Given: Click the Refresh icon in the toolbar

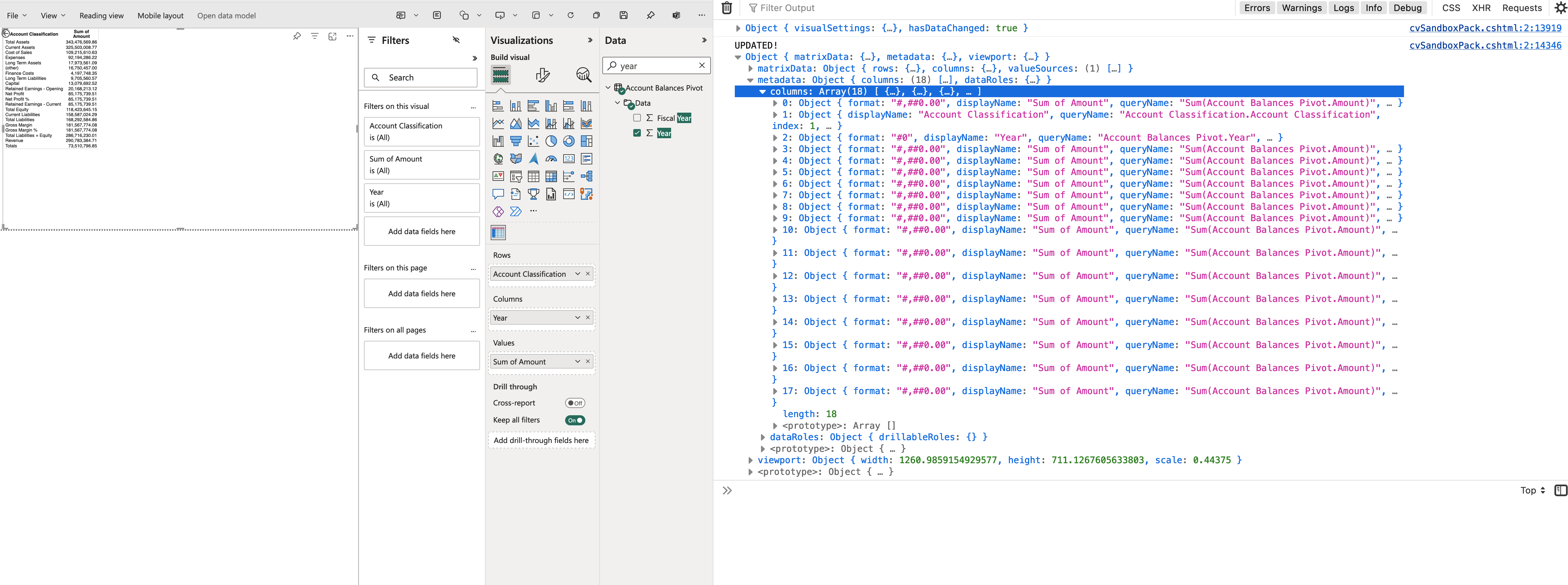Looking at the screenshot, I should [570, 15].
